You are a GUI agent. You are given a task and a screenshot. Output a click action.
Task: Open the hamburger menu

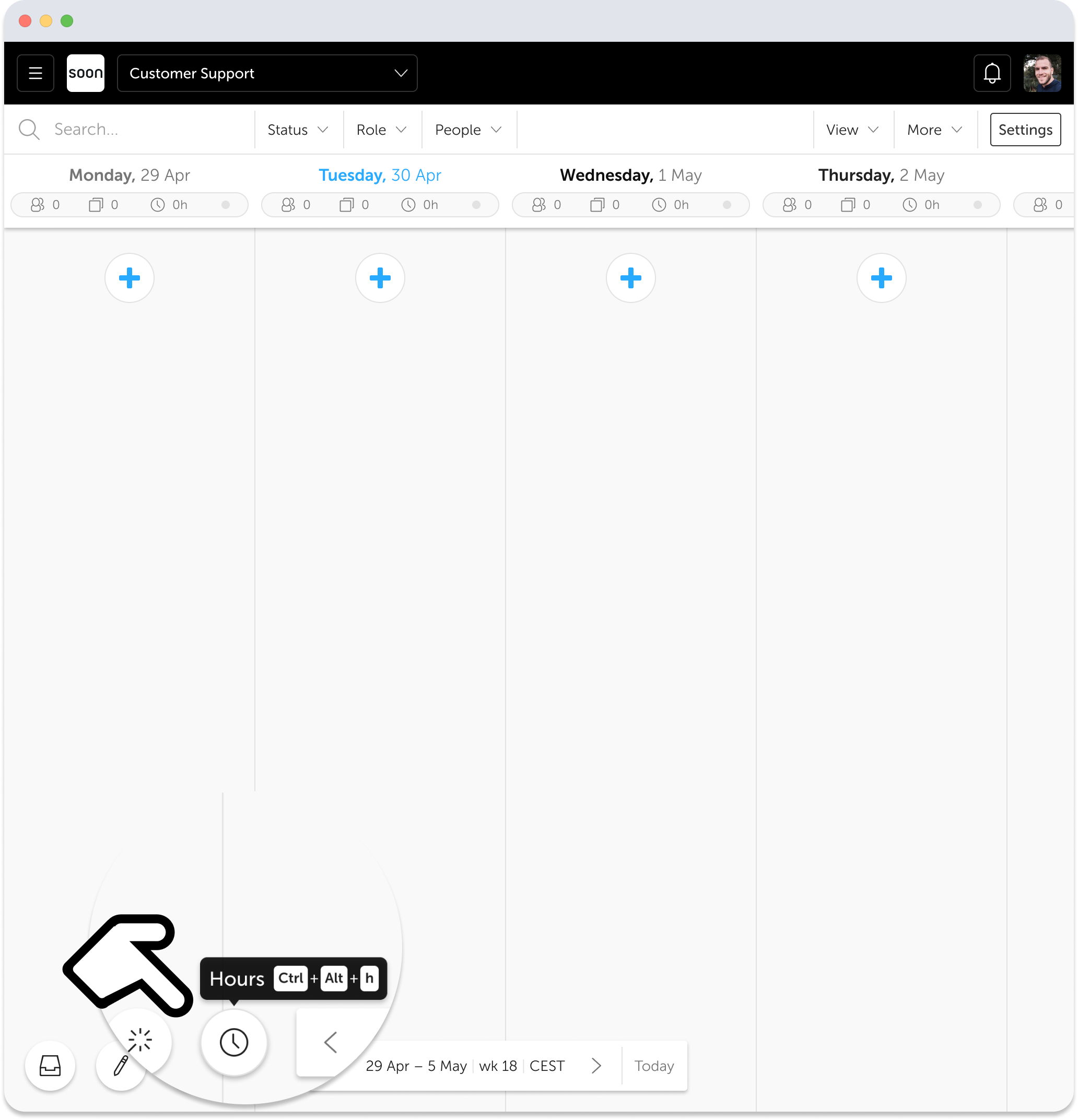[x=36, y=73]
